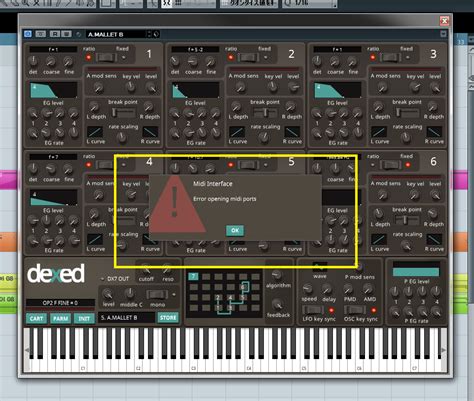The image size is (474, 401).
Task: Click operator 1 level knob
Action: (151, 88)
